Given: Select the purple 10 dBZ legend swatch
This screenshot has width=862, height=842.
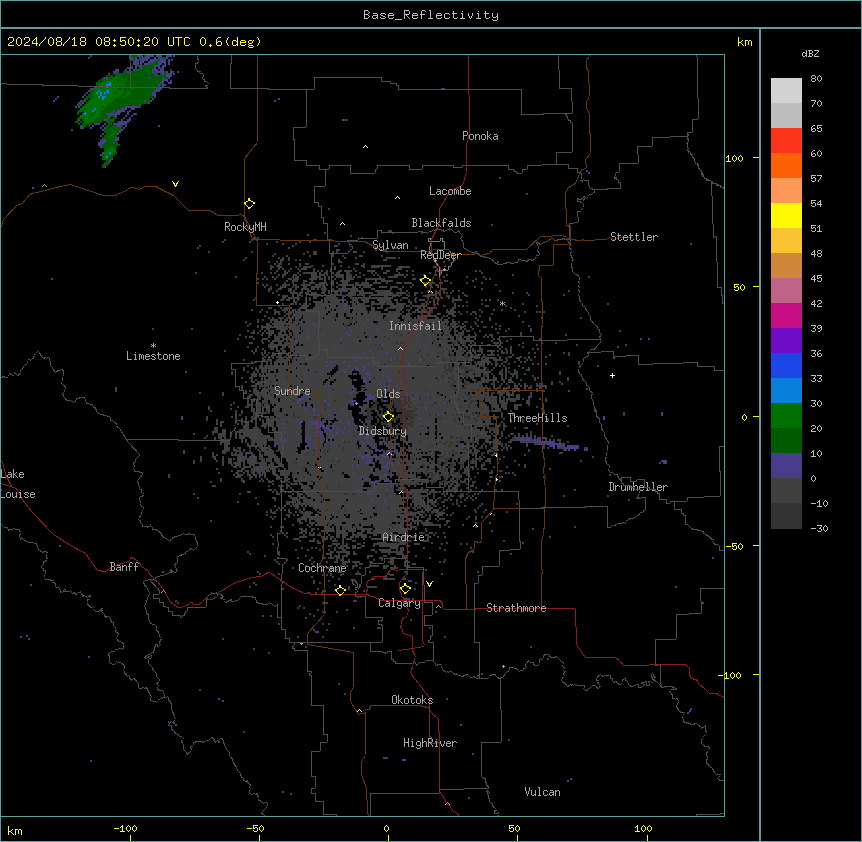Looking at the screenshot, I should tap(786, 466).
